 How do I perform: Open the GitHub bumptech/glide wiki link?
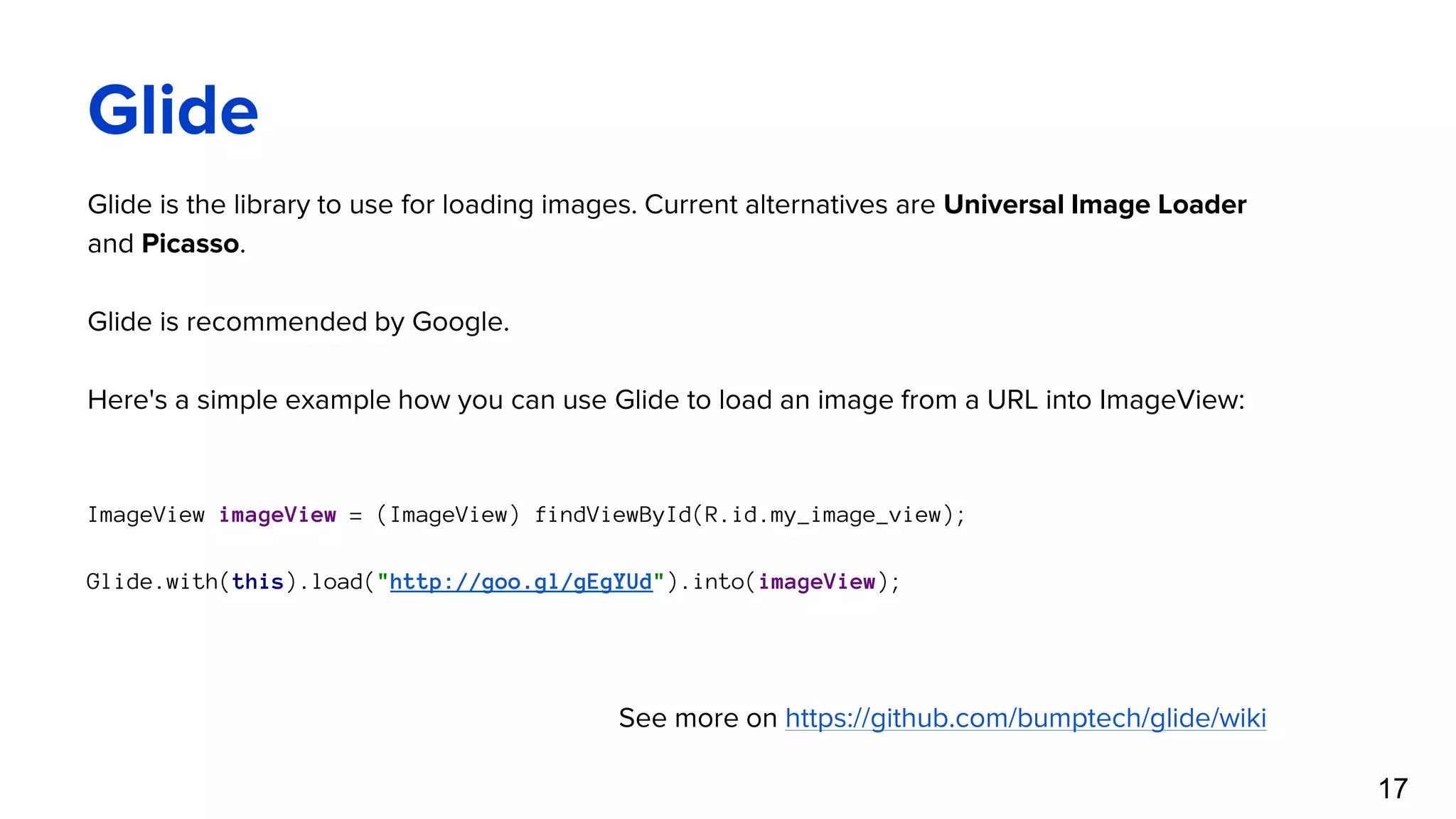[x=1025, y=719]
